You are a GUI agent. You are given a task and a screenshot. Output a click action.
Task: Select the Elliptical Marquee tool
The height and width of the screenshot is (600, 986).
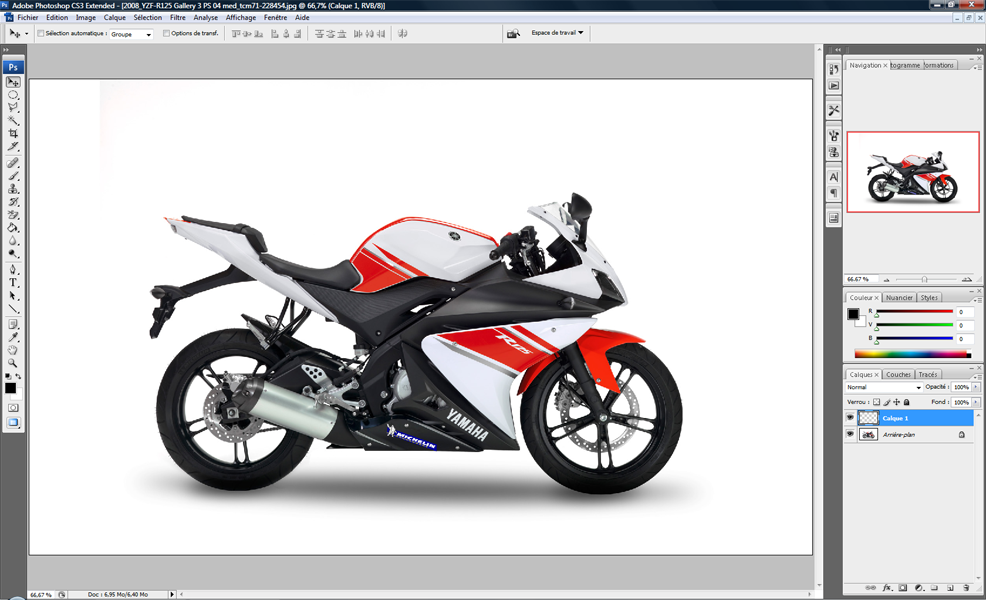point(13,95)
